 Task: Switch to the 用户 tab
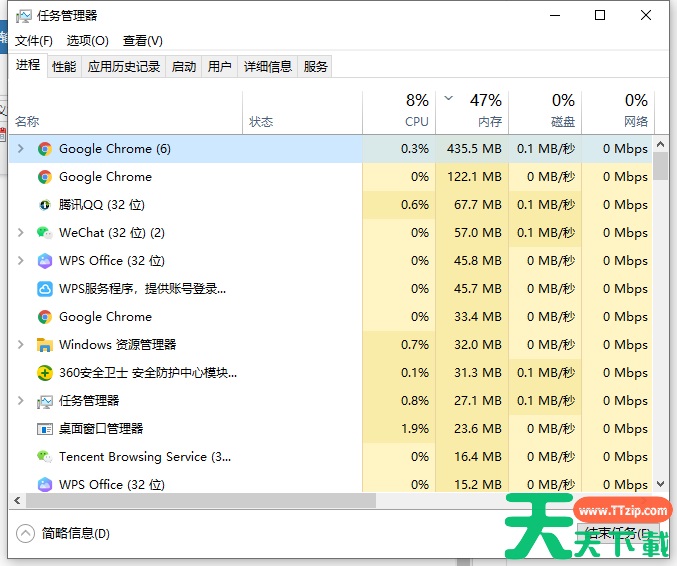click(220, 66)
